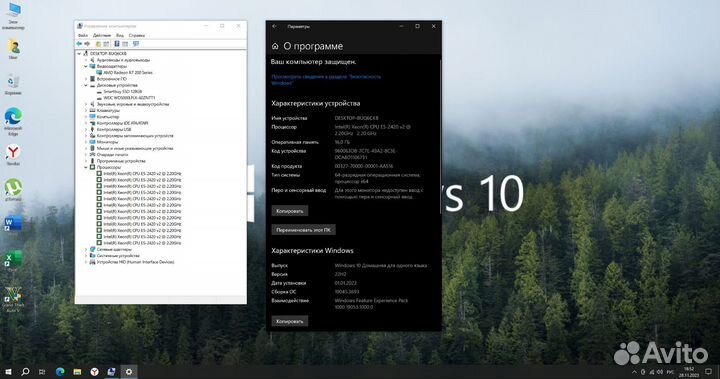Select Мыши и иные указывающие устройства
This screenshot has height=379, width=720.
coord(135,148)
